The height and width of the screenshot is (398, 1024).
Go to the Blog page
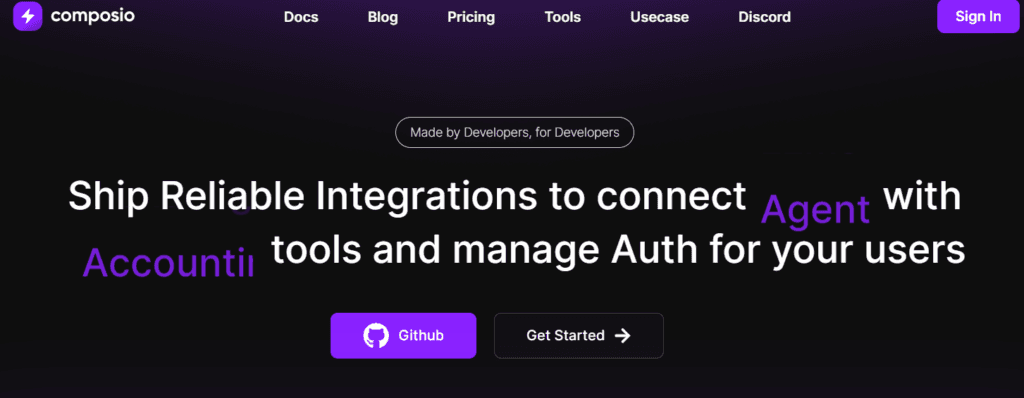[383, 17]
